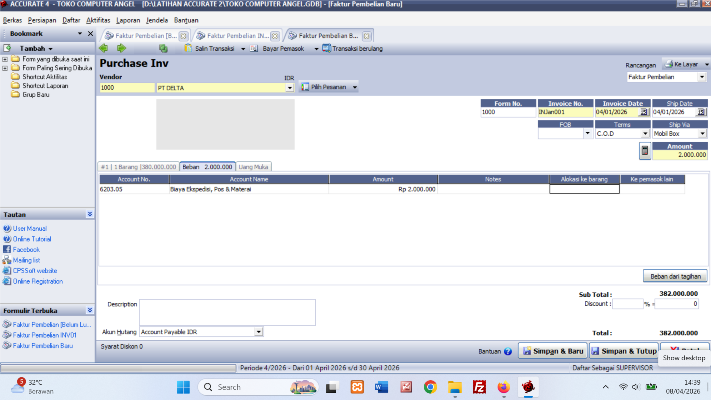This screenshot has height=400, width=711.
Task: Open the Bookmark panel dropdown arrow
Action: 80,34
